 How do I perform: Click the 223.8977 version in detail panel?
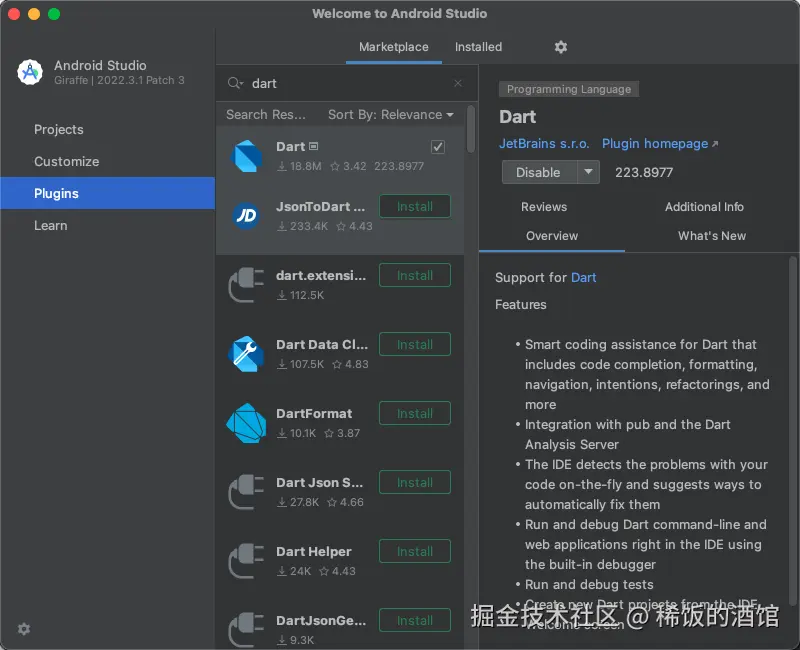point(644,172)
